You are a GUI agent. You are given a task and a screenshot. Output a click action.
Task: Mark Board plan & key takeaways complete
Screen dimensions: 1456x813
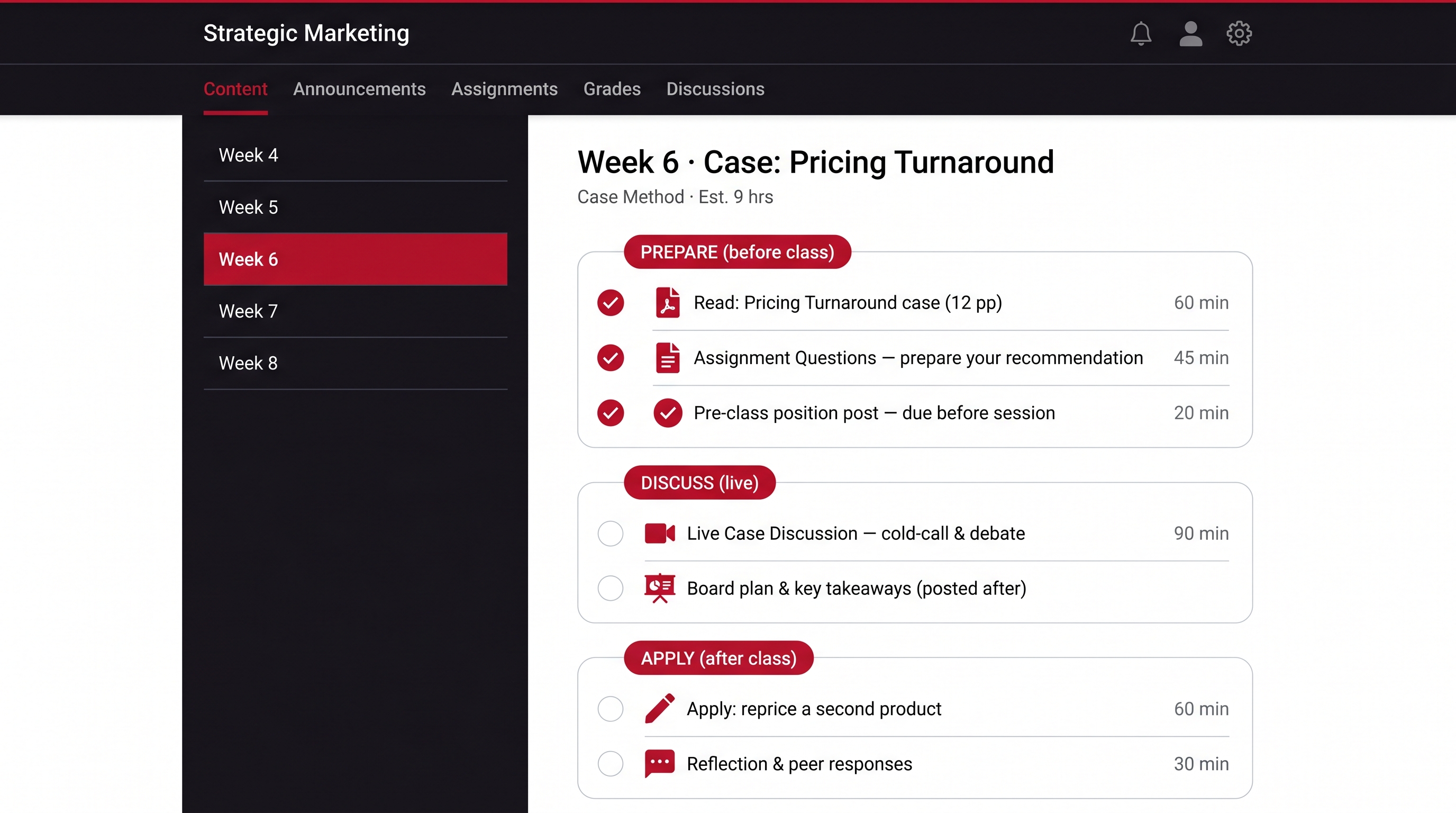click(x=611, y=588)
